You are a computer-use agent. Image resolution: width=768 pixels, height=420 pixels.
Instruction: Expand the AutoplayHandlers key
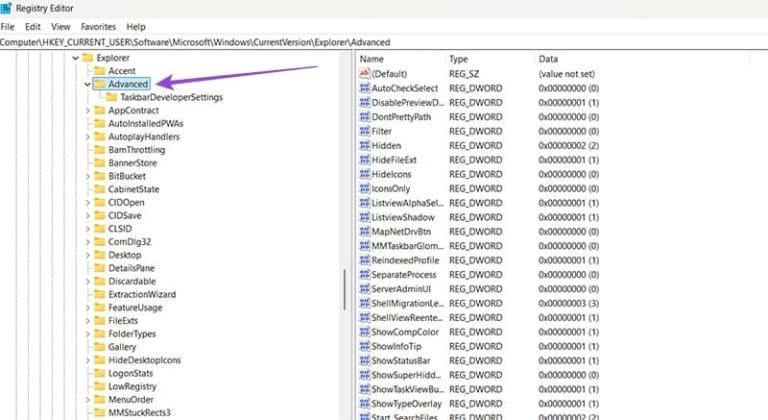click(88, 137)
